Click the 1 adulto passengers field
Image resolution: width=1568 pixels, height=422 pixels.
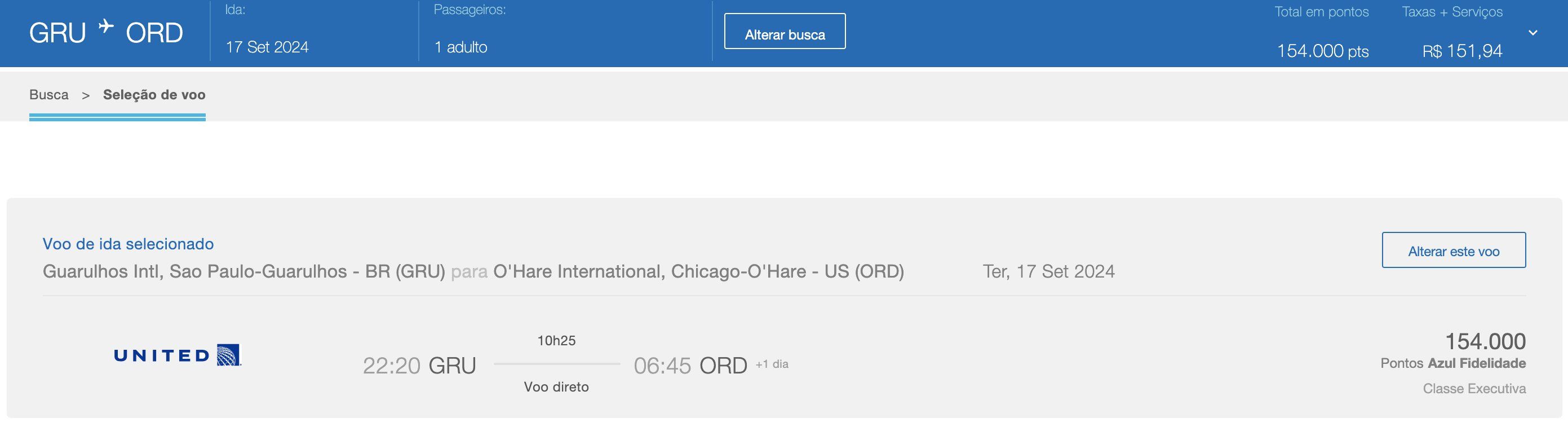(460, 47)
